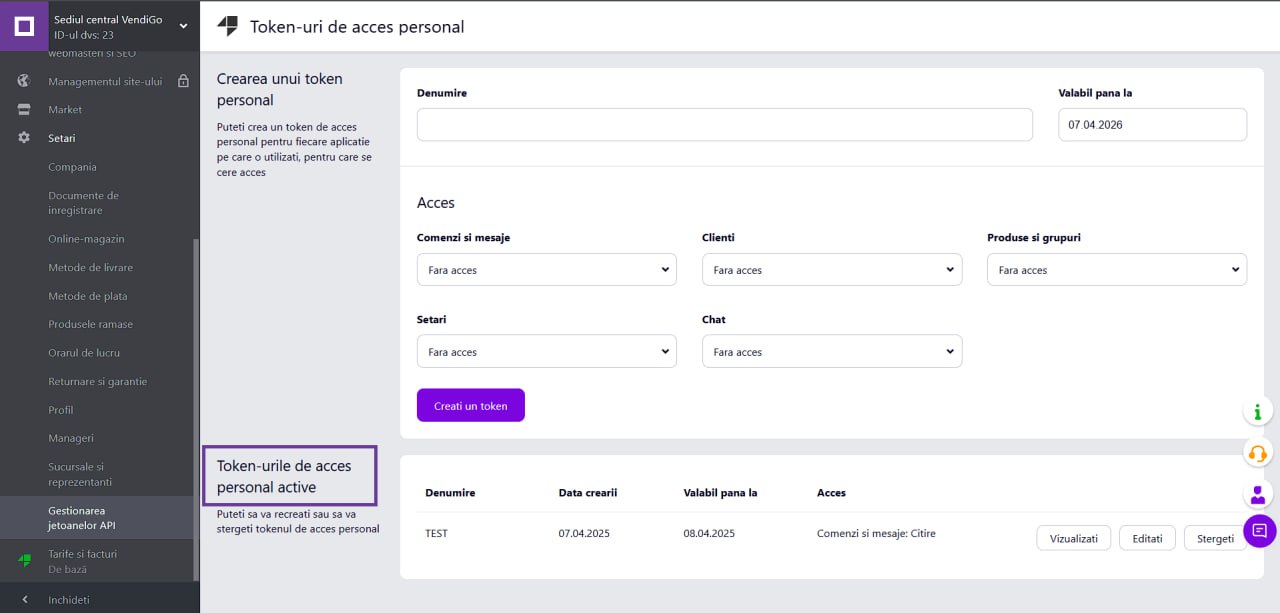Click the sidebar vertical scrollbar

click(x=196, y=408)
